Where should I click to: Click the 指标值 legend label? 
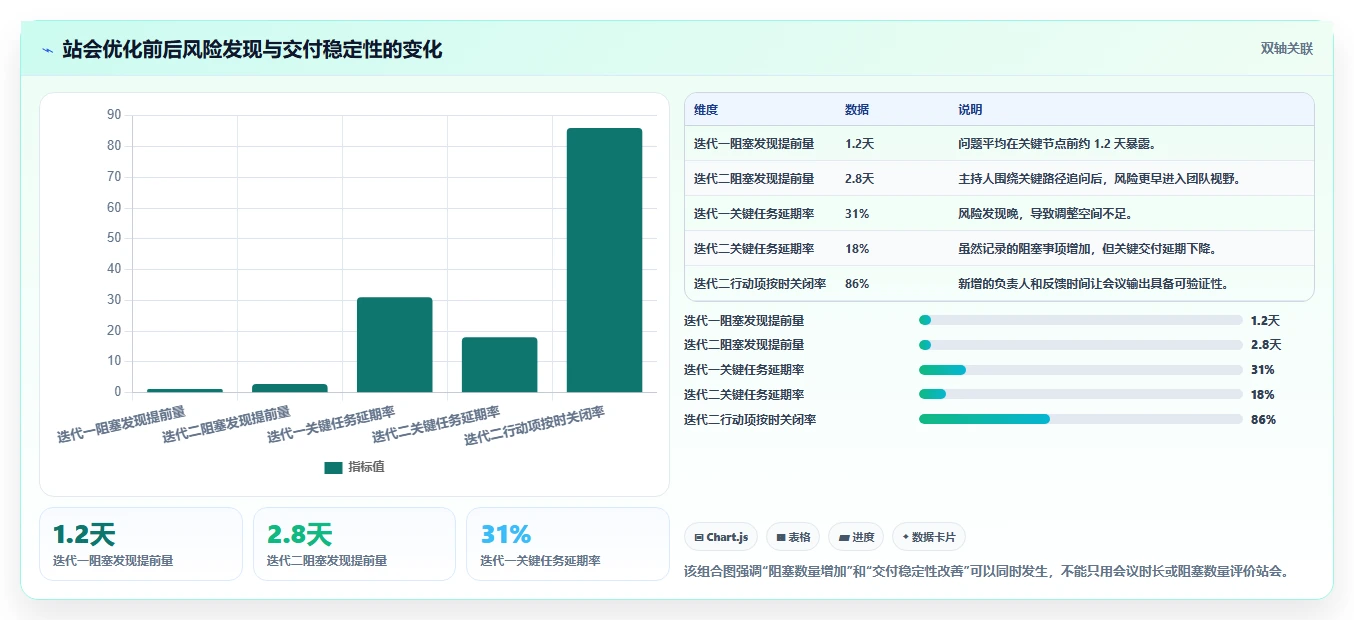tap(366, 467)
